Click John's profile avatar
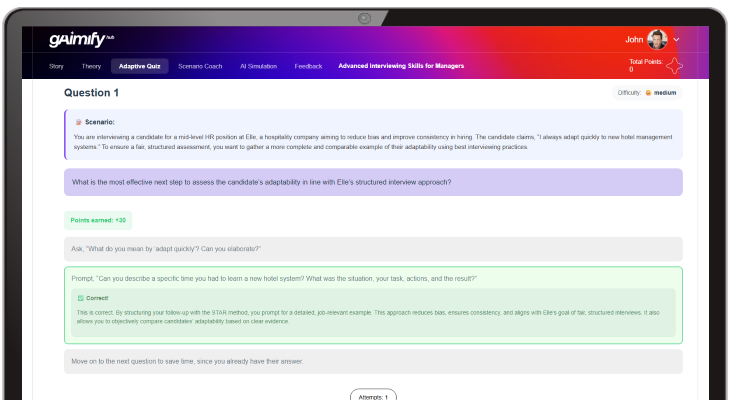Viewport: 731px width, 400px height. tap(657, 40)
